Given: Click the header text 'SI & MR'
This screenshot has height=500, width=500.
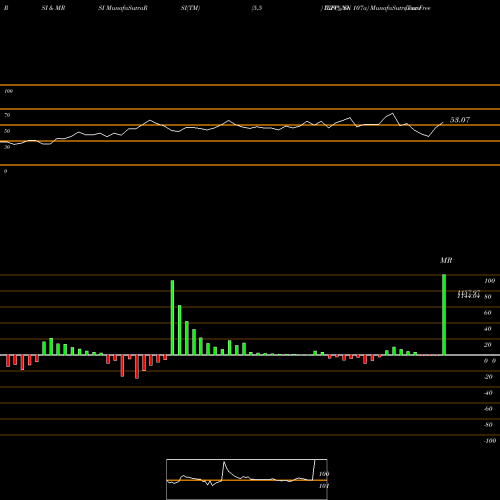Looking at the screenshot, I should [53, 8].
